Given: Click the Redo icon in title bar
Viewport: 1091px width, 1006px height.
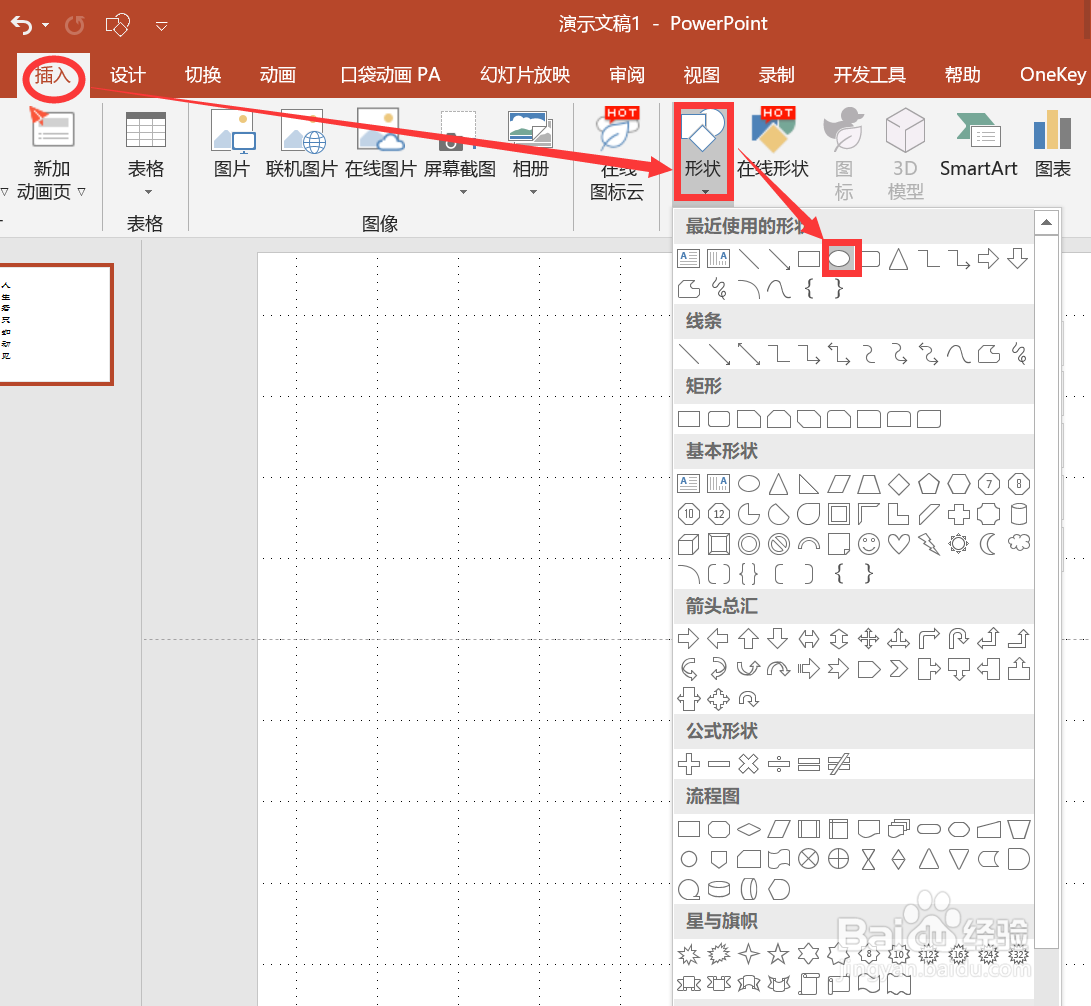Looking at the screenshot, I should [74, 26].
